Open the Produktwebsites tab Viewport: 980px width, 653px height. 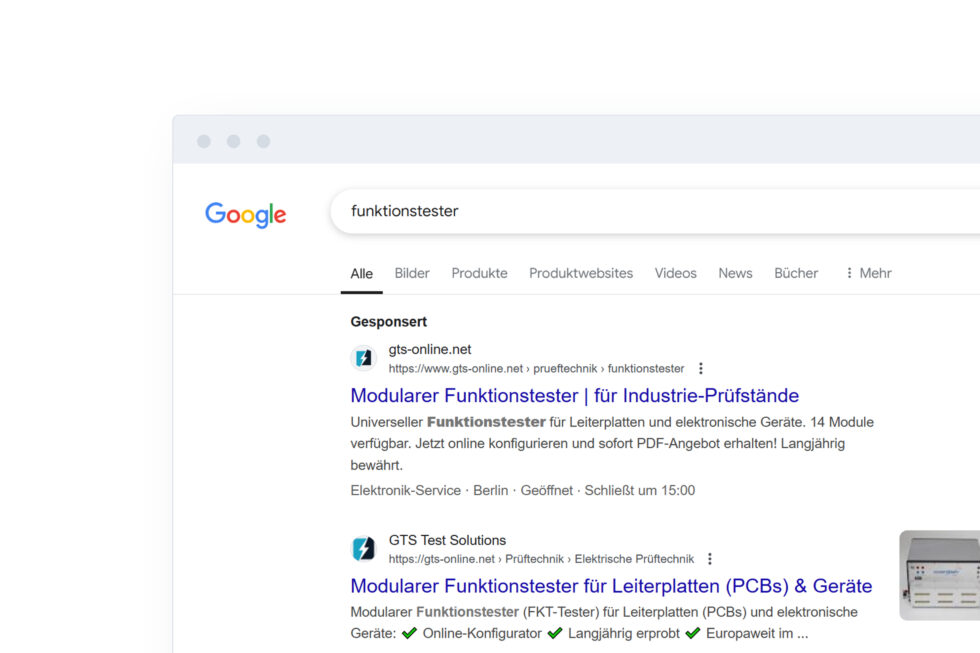pos(581,273)
